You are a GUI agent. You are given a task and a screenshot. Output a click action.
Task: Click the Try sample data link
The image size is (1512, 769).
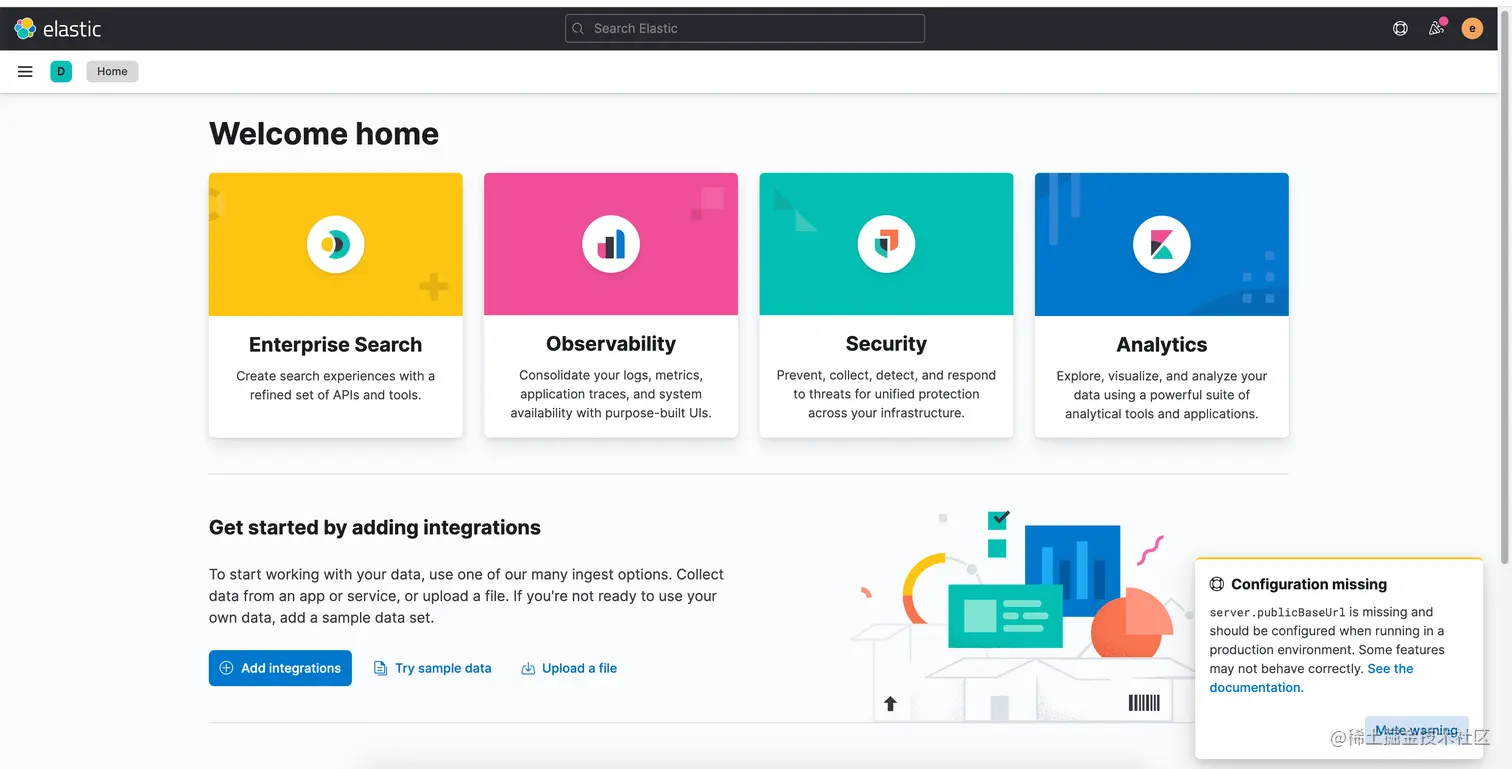(x=433, y=668)
